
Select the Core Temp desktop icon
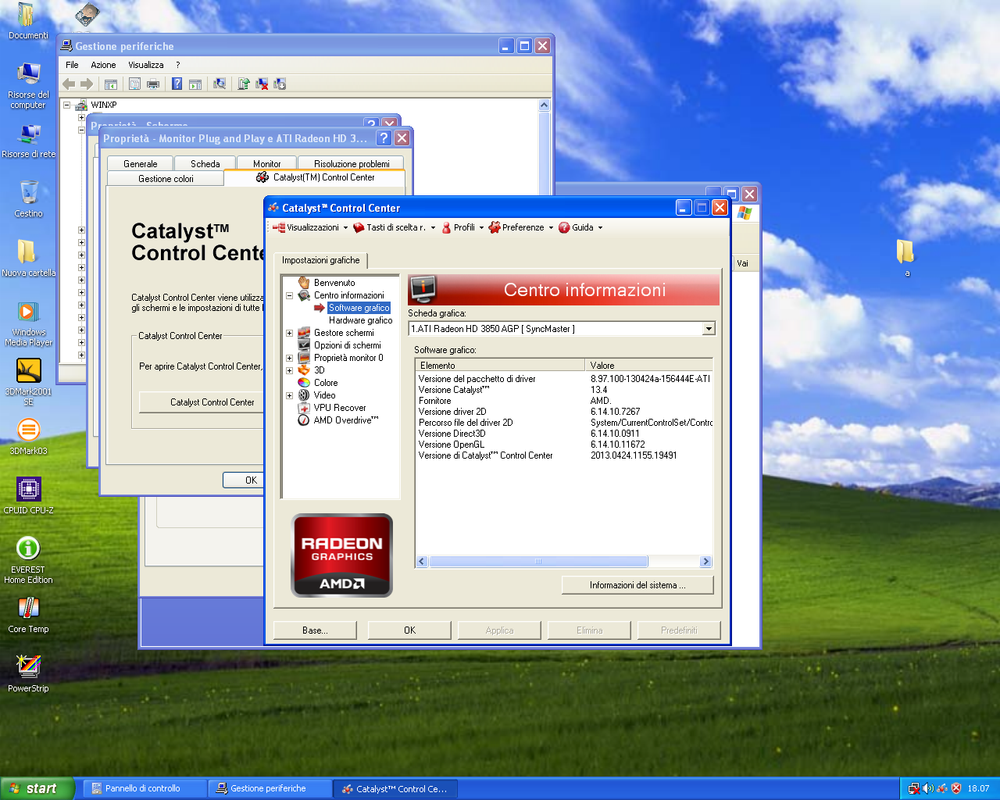pos(28,608)
